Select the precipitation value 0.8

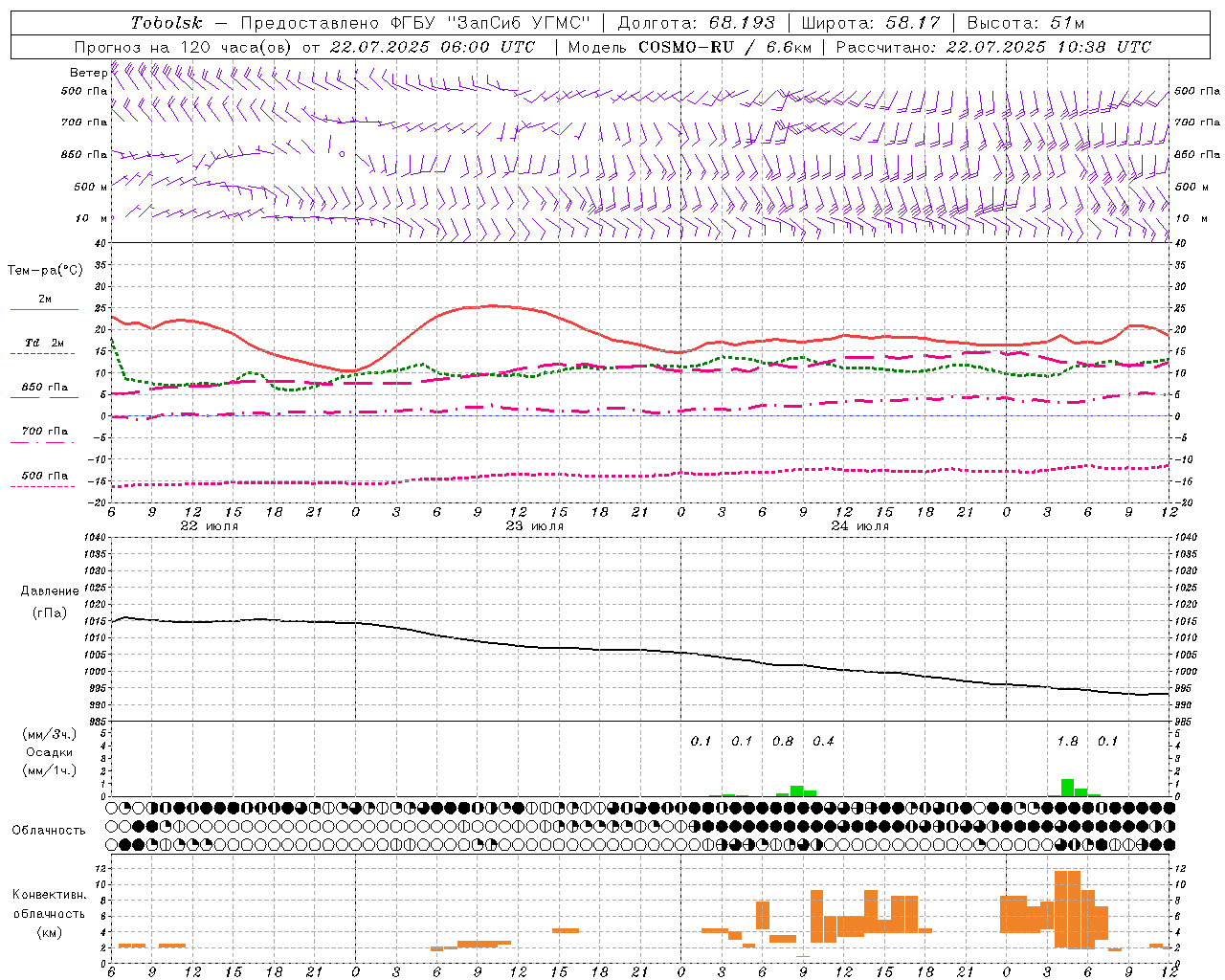(x=783, y=741)
